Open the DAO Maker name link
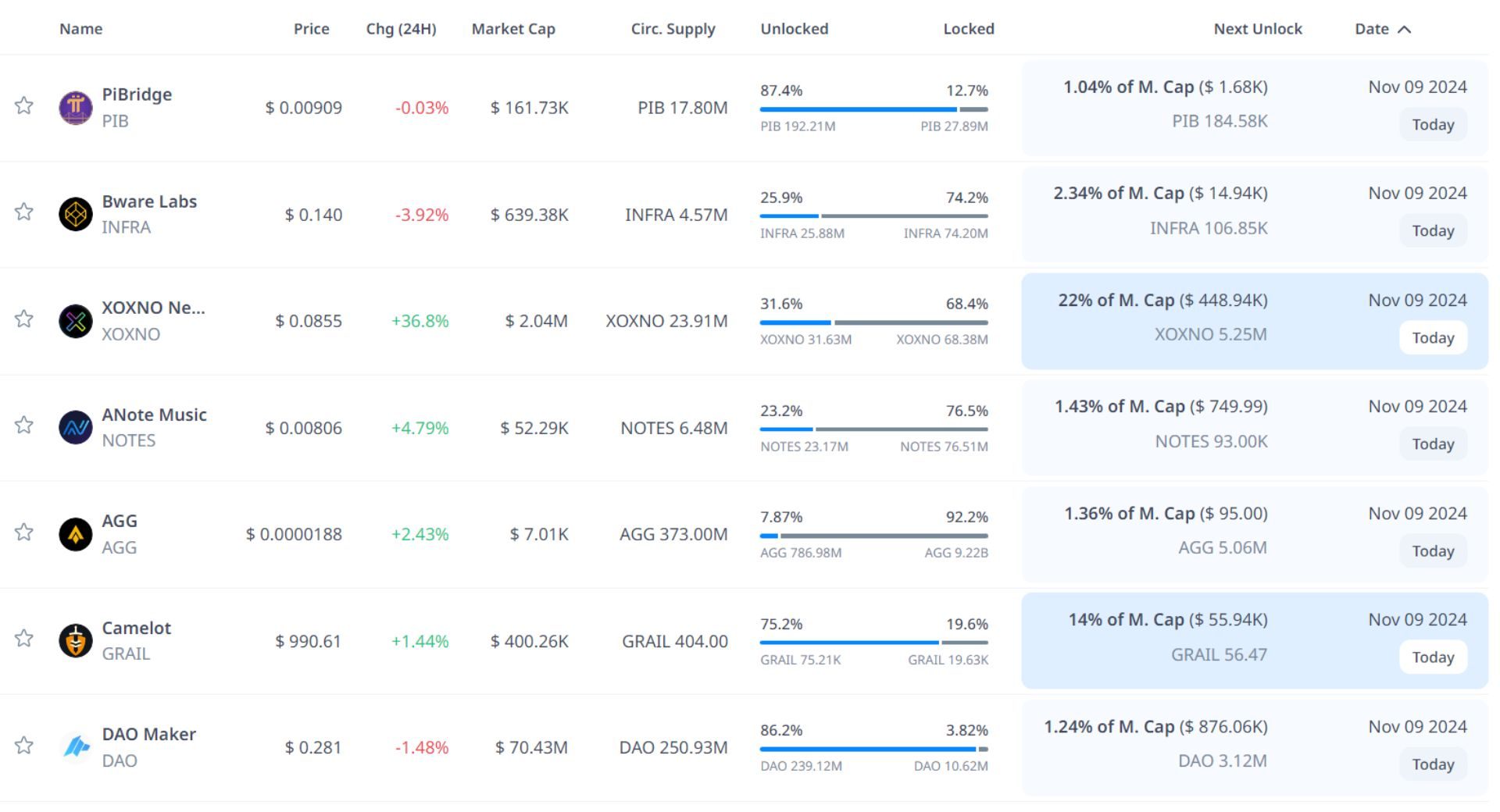This screenshot has width=1500, height=812. click(x=148, y=735)
